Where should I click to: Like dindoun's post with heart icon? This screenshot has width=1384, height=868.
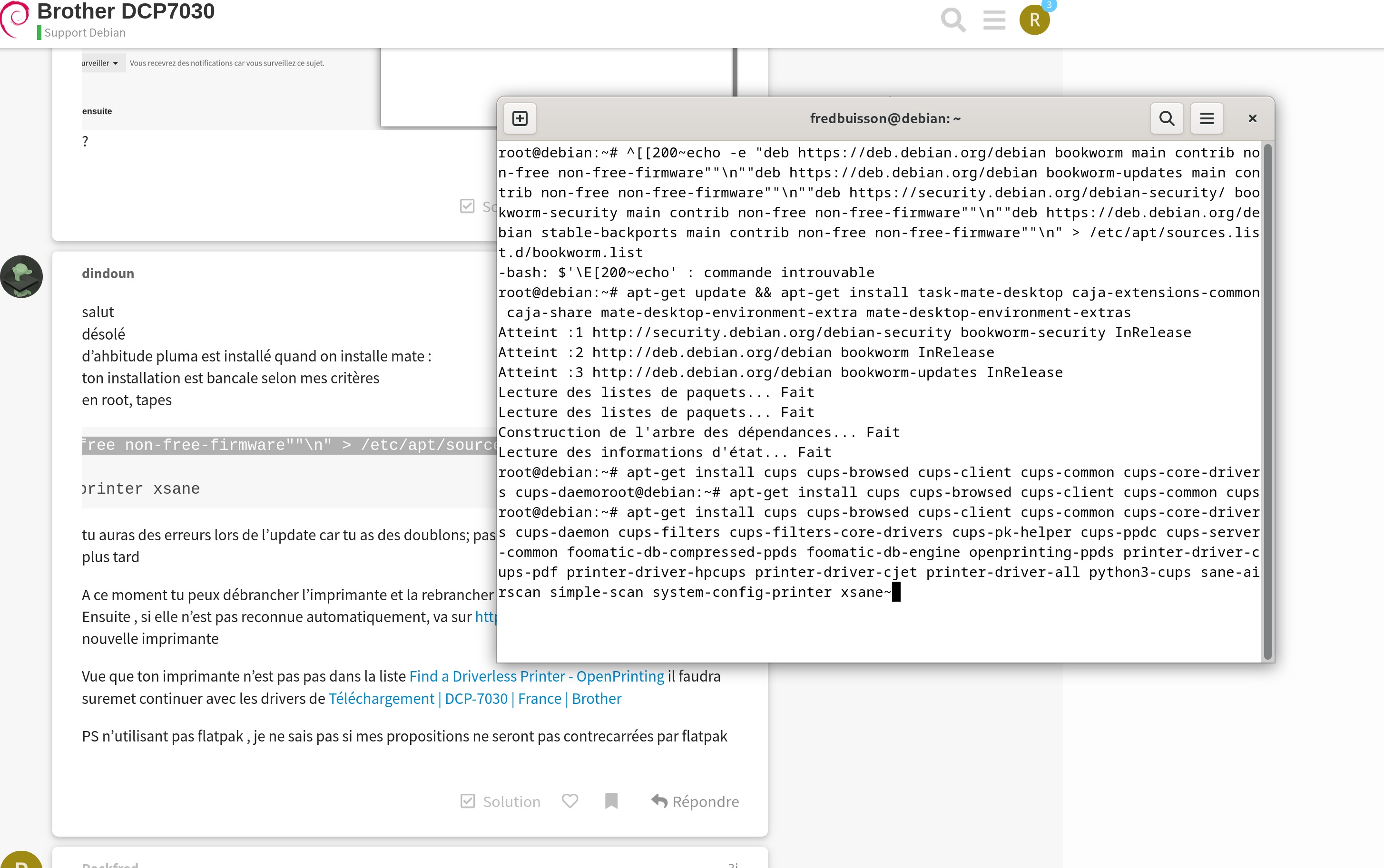click(569, 800)
